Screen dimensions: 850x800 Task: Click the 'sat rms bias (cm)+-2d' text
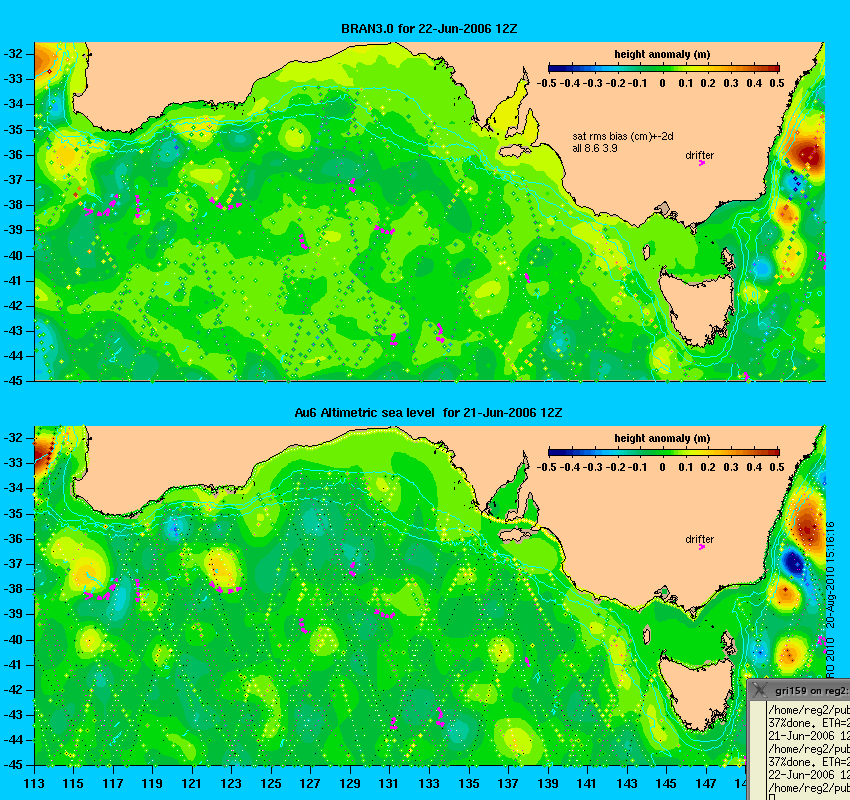[623, 137]
